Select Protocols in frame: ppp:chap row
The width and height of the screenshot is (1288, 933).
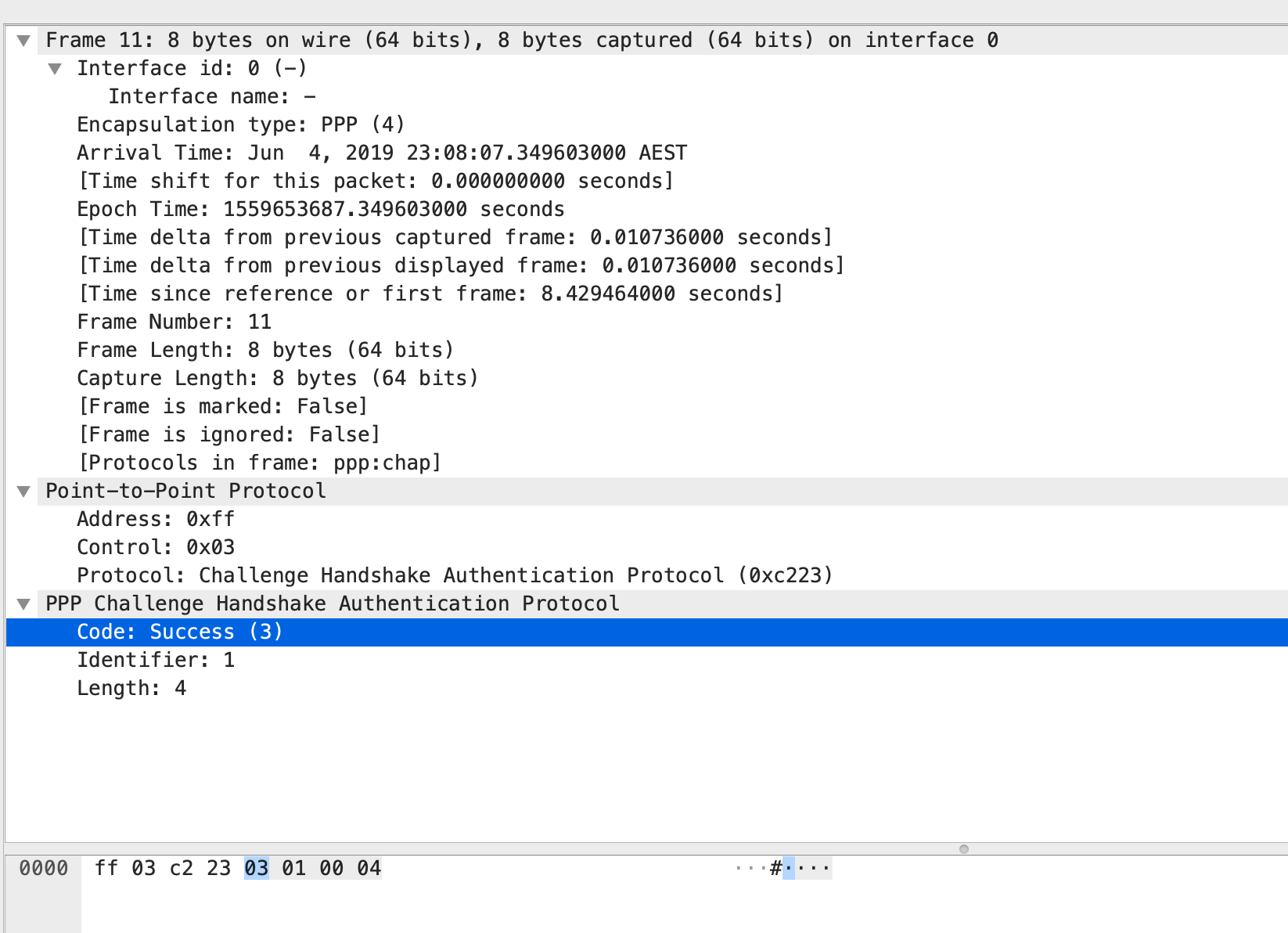259,463
